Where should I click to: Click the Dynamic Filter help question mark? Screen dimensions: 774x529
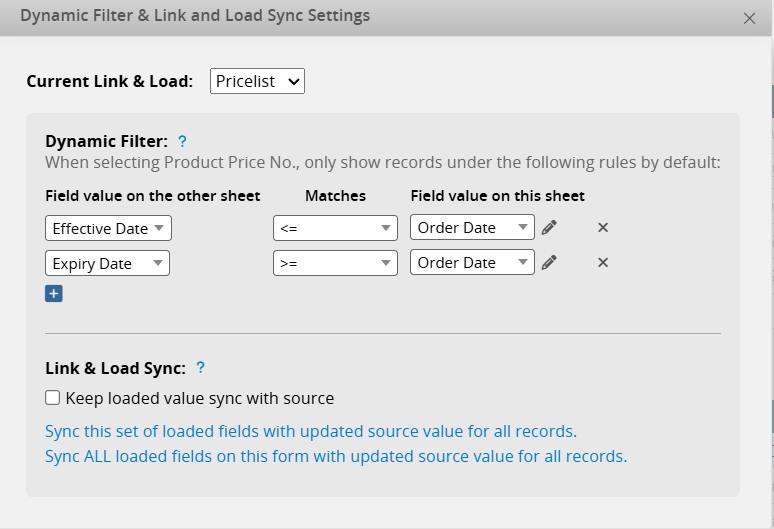point(182,142)
